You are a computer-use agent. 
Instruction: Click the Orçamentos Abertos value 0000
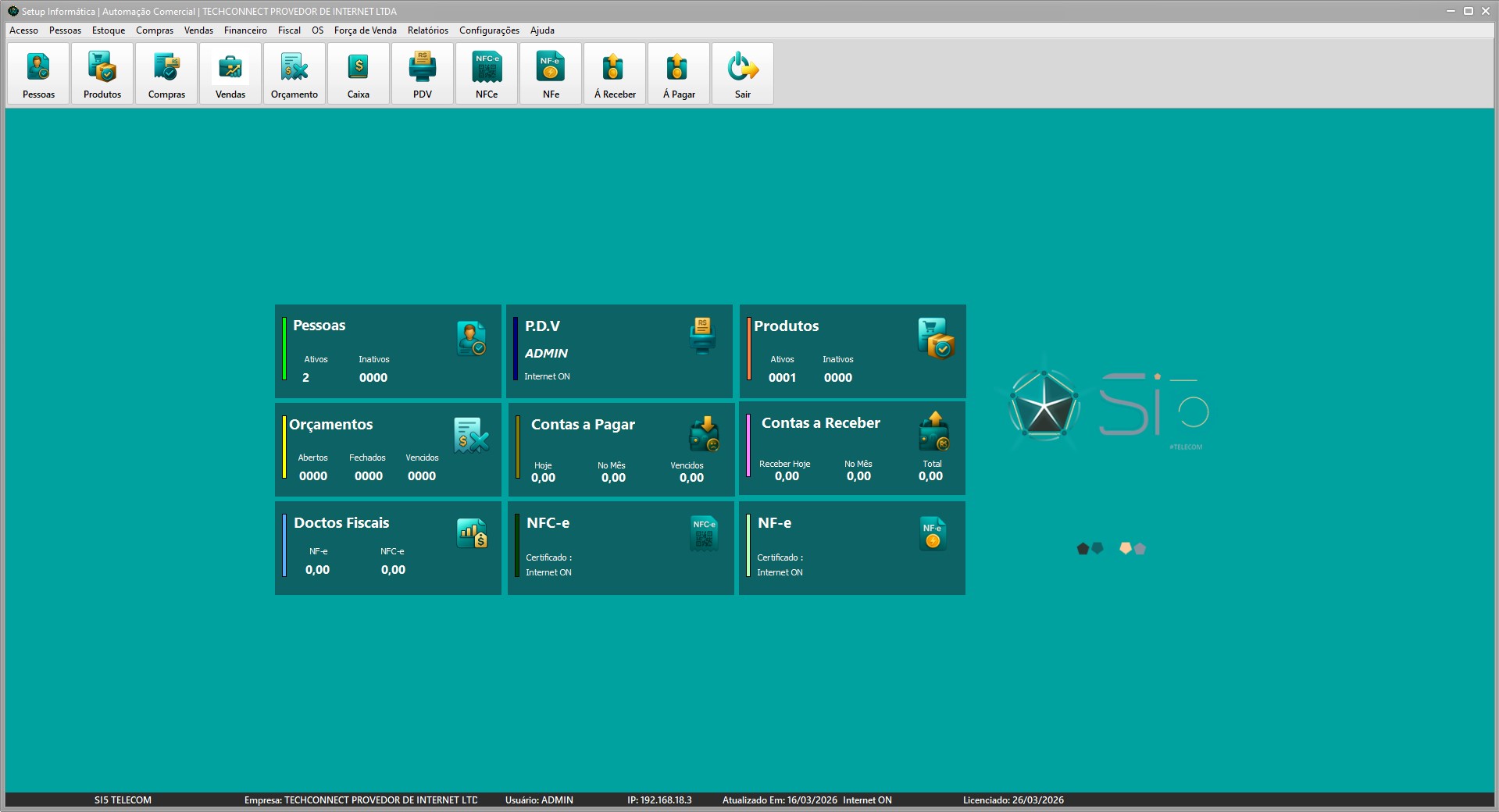pos(313,476)
